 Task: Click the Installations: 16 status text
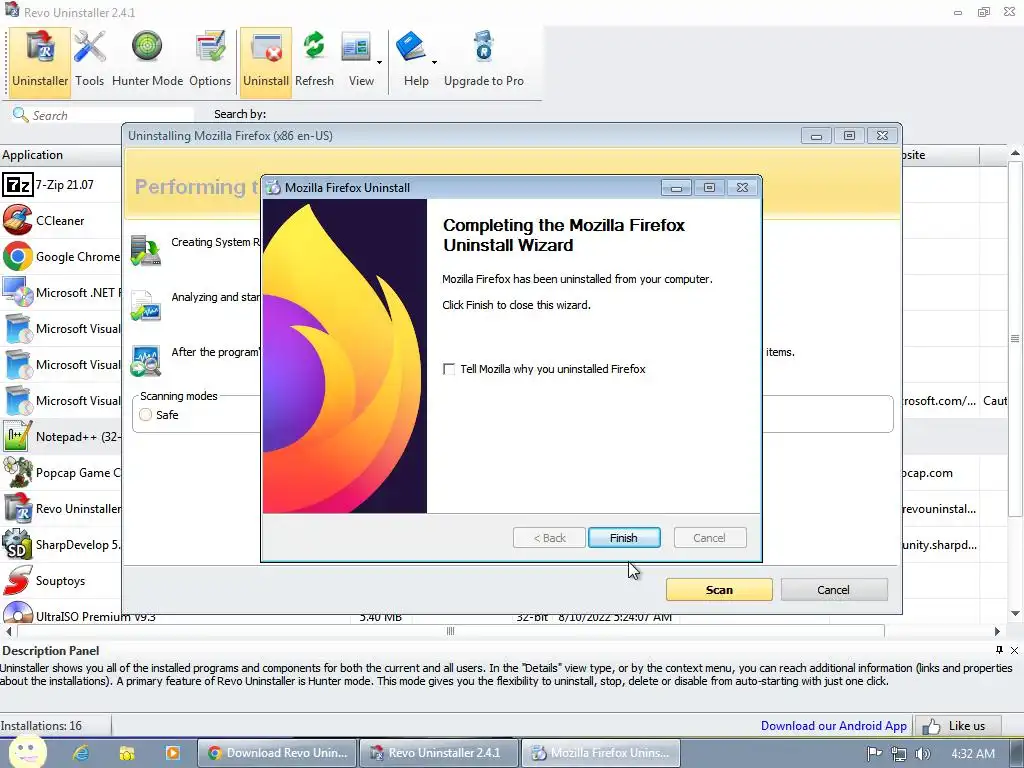(x=41, y=726)
